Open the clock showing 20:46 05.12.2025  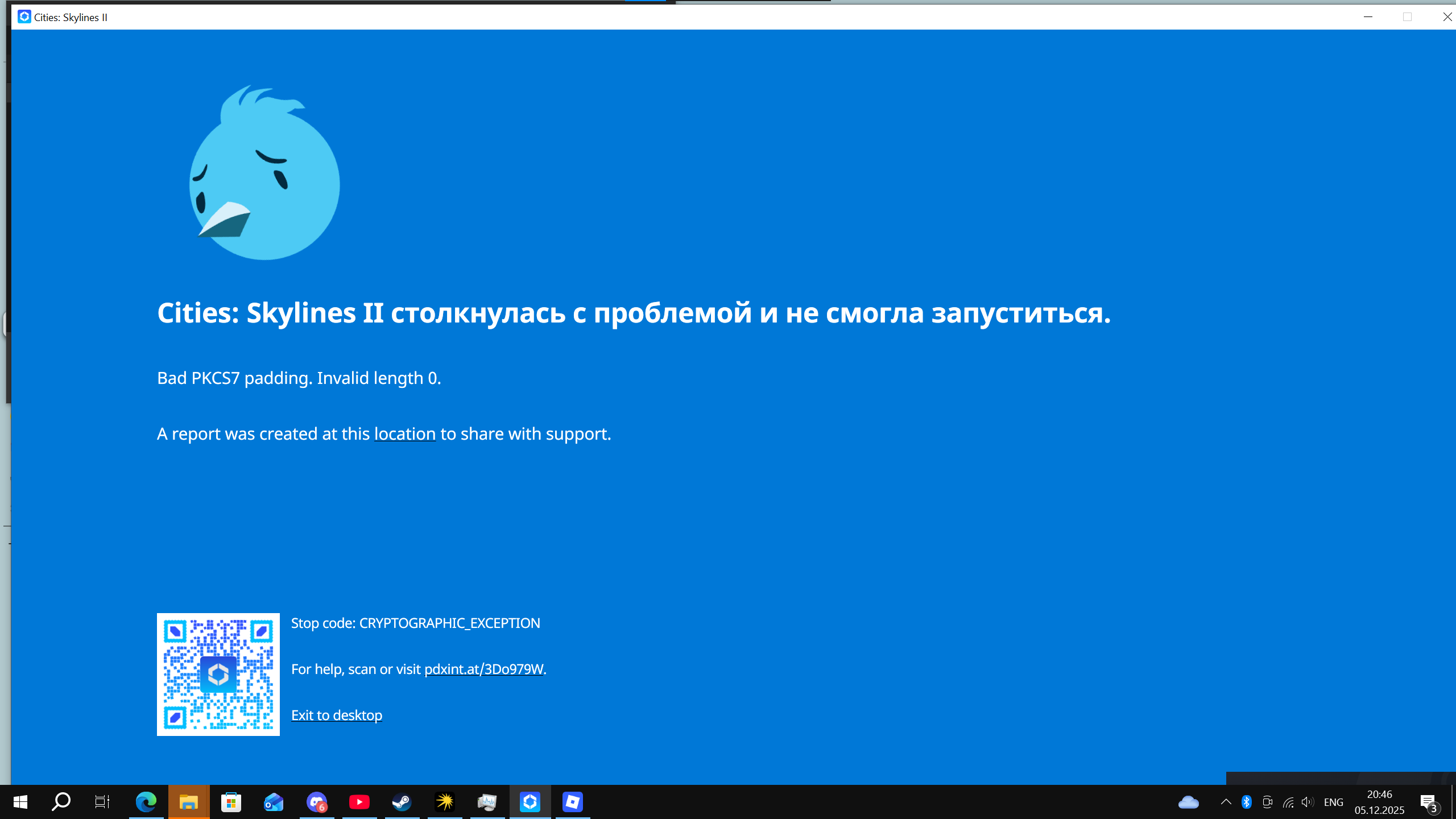coord(1380,802)
